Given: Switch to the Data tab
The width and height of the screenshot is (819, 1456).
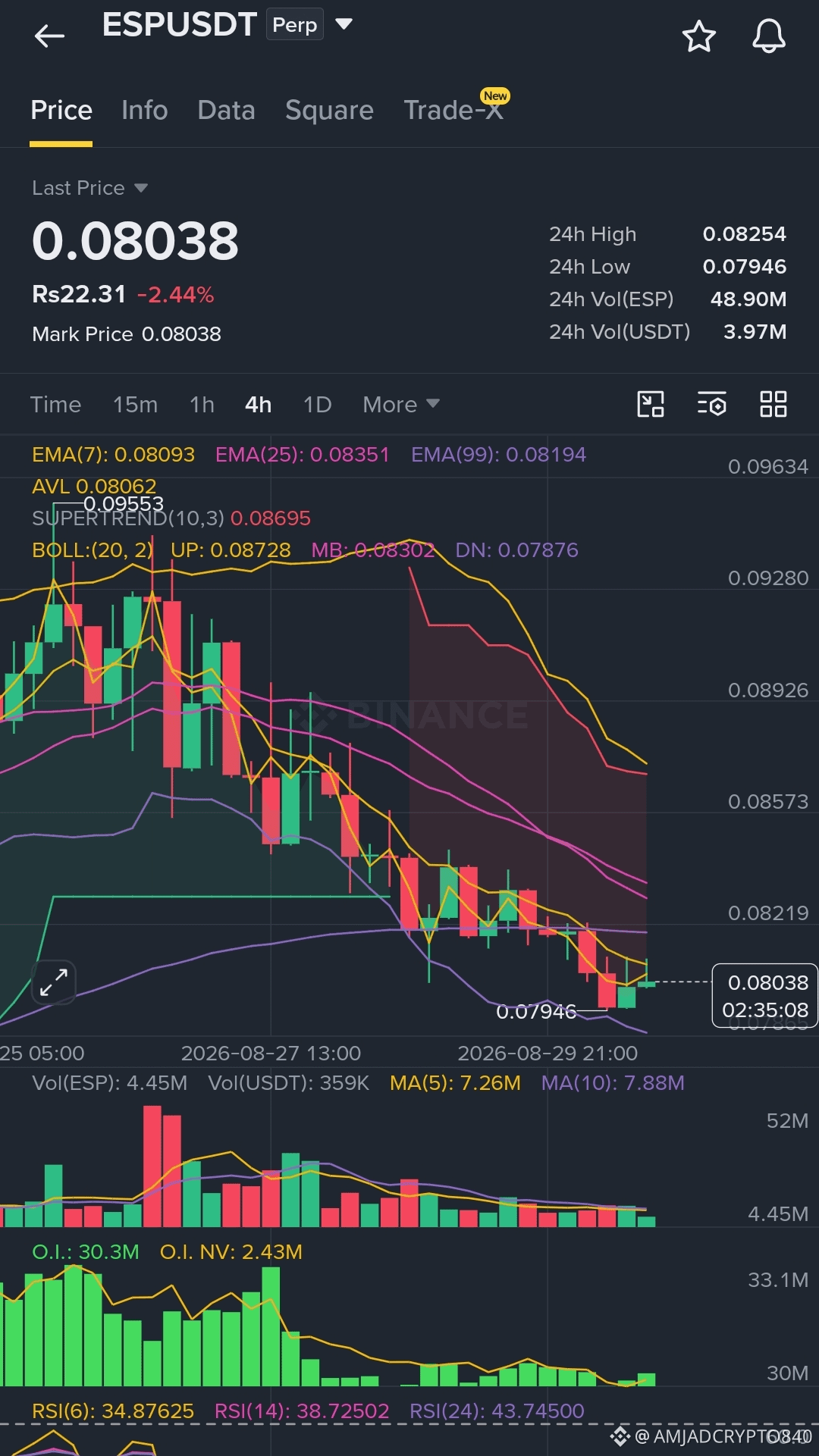Looking at the screenshot, I should (x=226, y=111).
